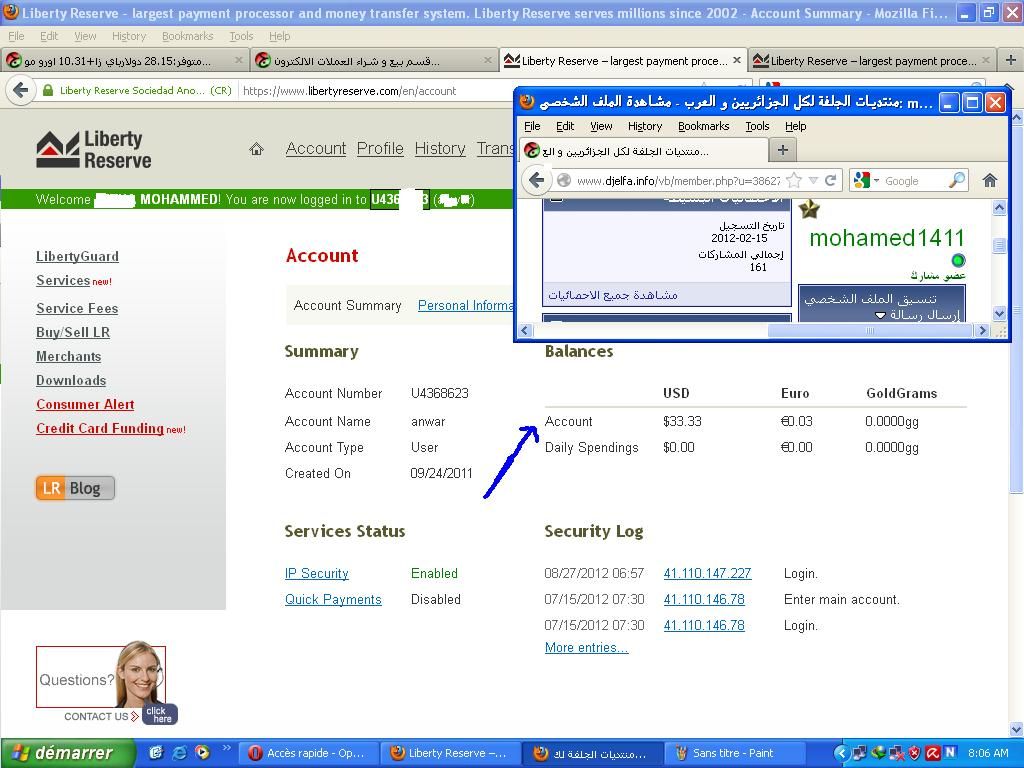Bookmark the djelfa page with the star icon

(x=794, y=180)
